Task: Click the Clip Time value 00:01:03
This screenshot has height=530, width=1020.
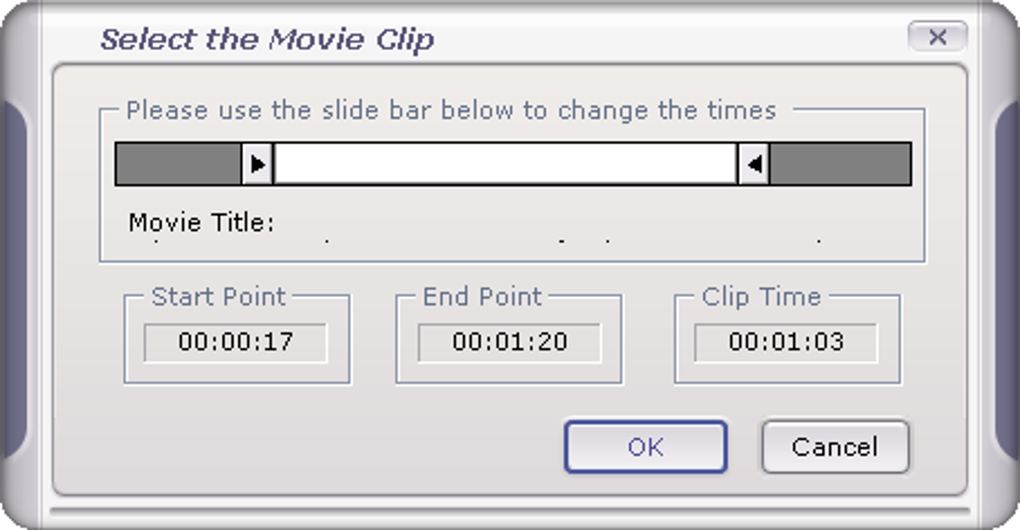Action: click(x=786, y=342)
